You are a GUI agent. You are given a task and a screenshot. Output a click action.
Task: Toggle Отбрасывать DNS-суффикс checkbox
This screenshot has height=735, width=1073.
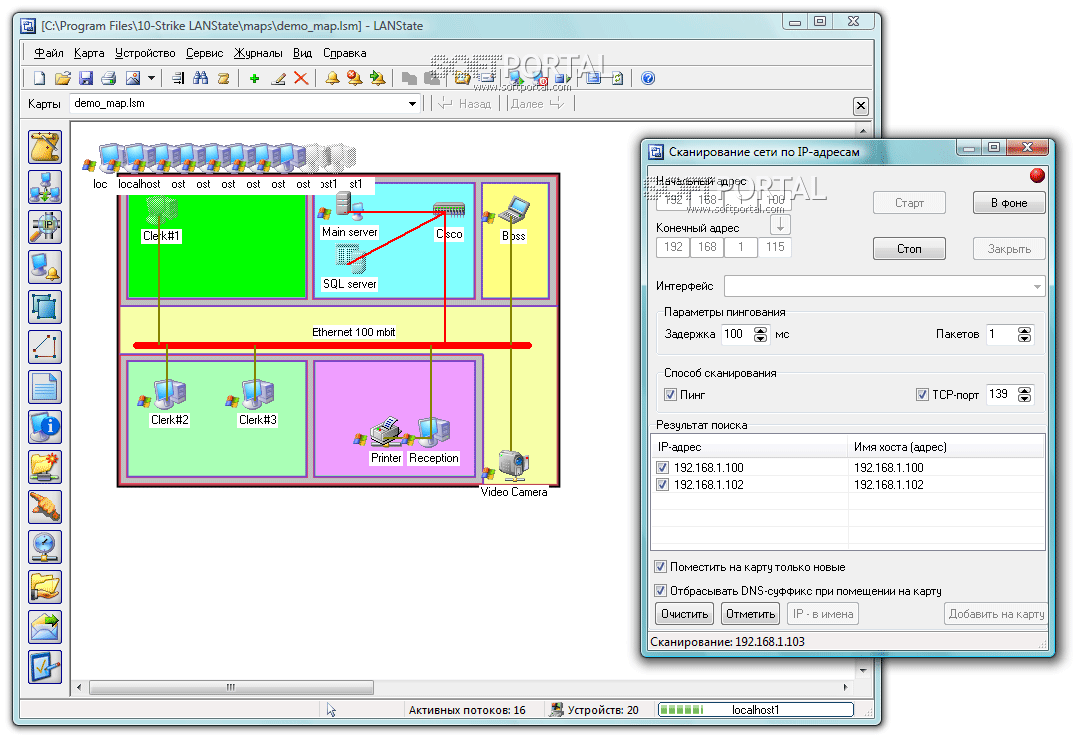pos(660,591)
